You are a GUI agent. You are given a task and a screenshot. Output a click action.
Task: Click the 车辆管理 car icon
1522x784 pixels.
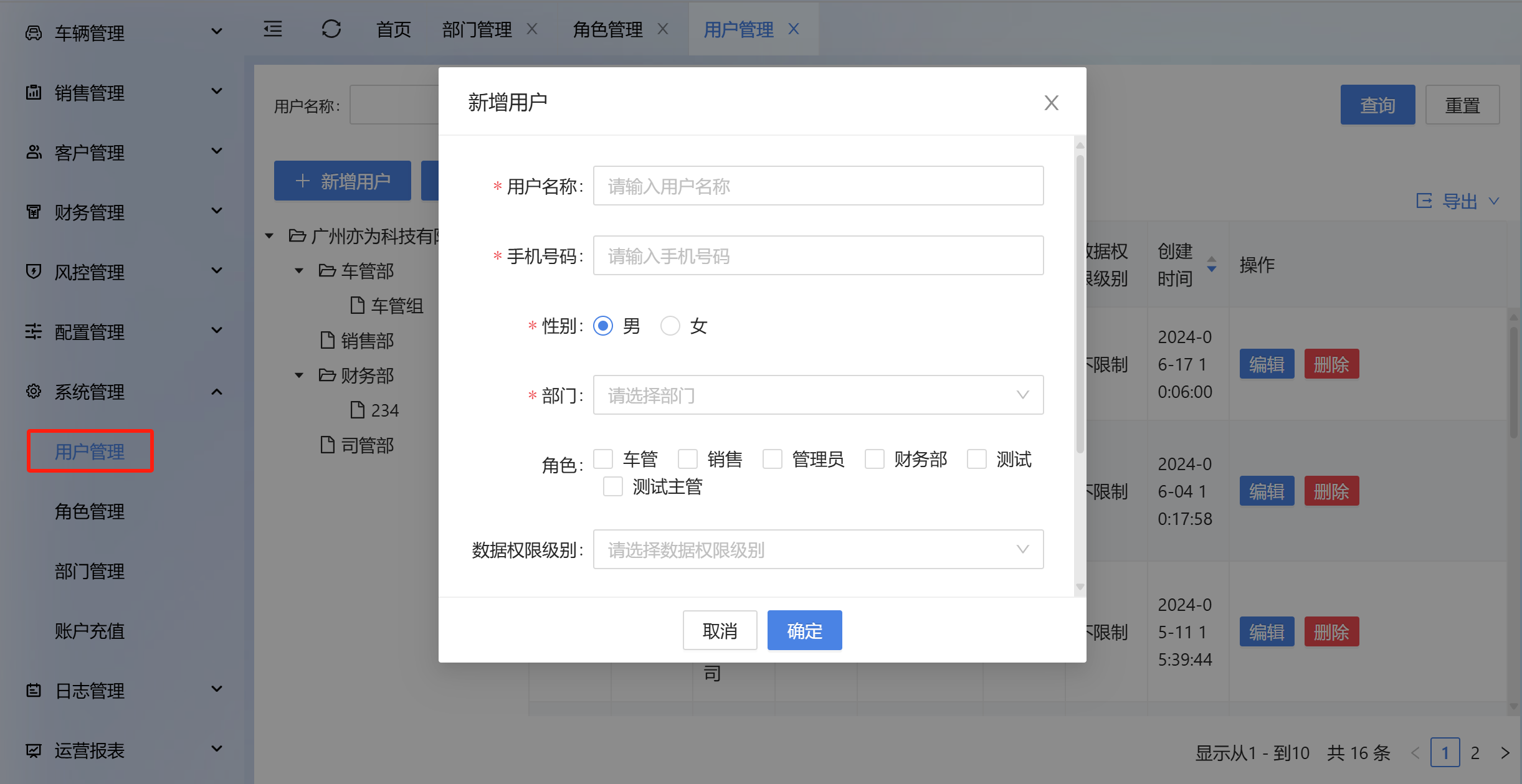coord(34,32)
